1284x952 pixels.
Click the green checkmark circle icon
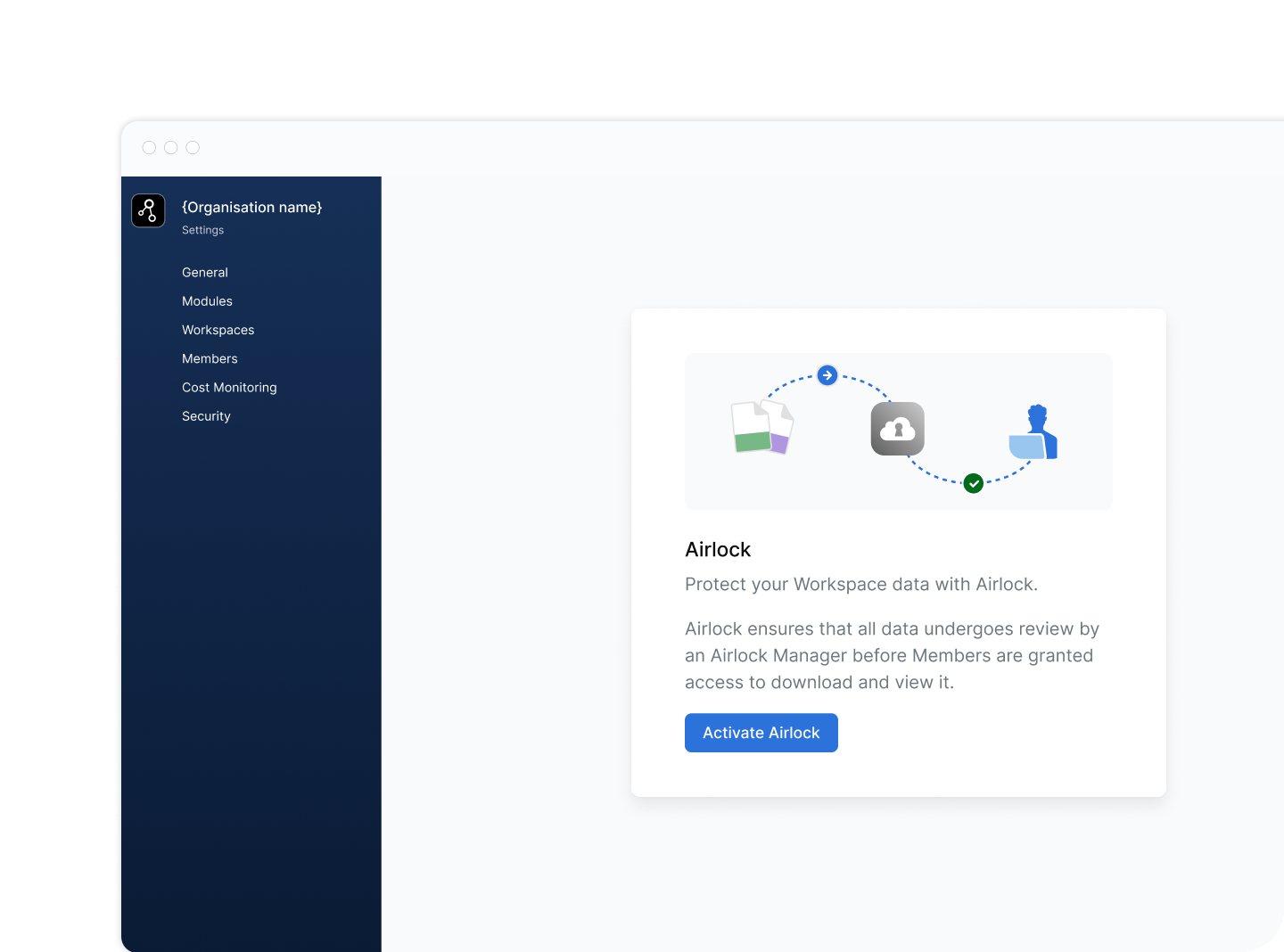(974, 483)
